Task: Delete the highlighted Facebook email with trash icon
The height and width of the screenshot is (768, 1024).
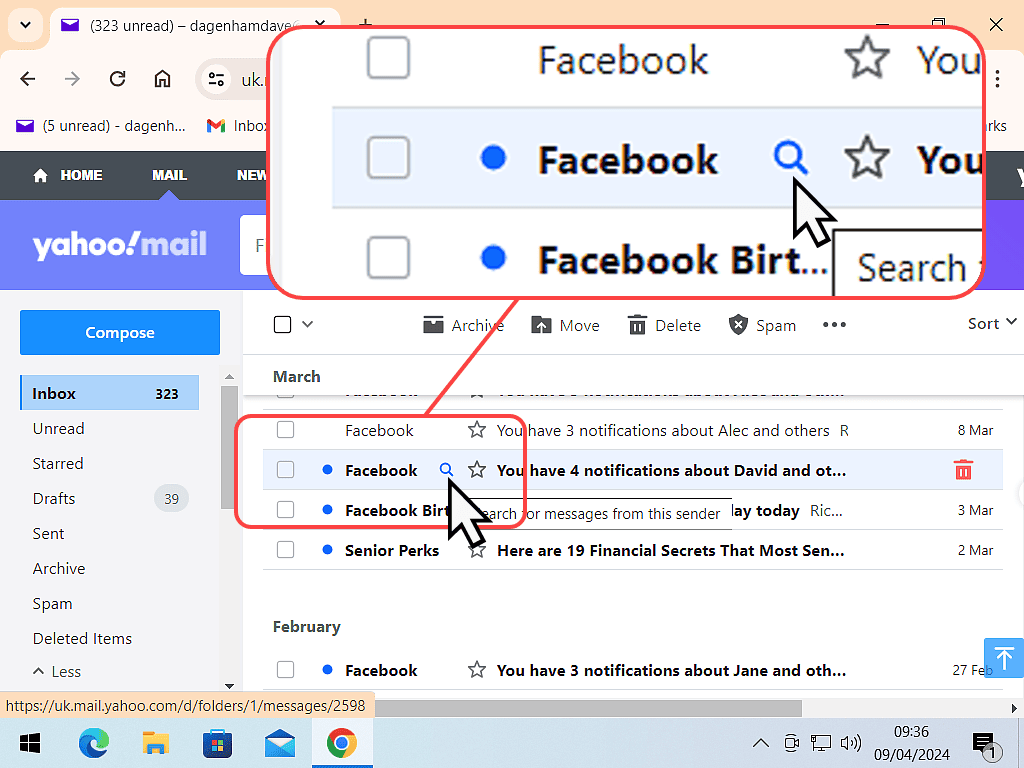Action: pos(963,470)
